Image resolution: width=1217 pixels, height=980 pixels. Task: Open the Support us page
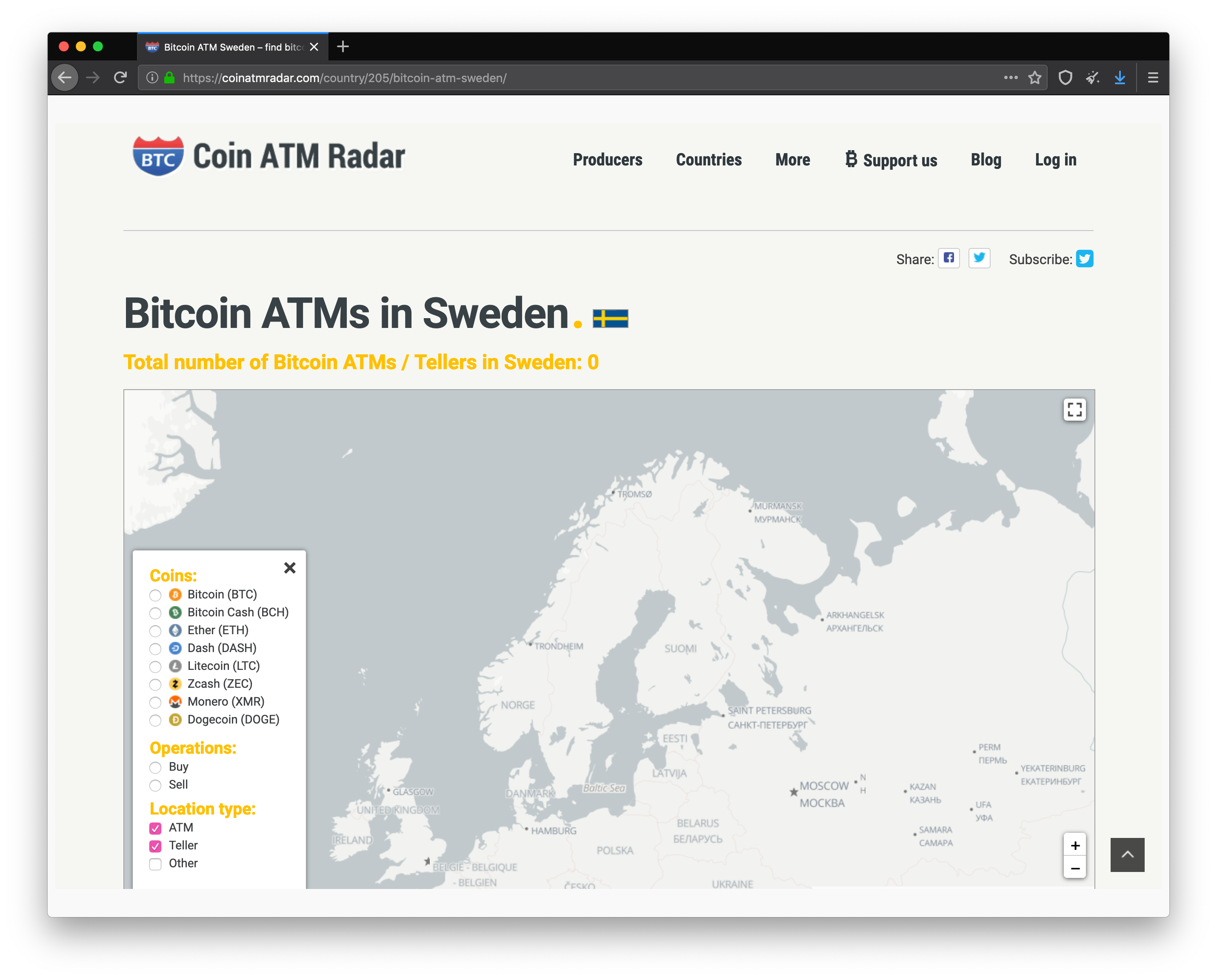(x=891, y=160)
